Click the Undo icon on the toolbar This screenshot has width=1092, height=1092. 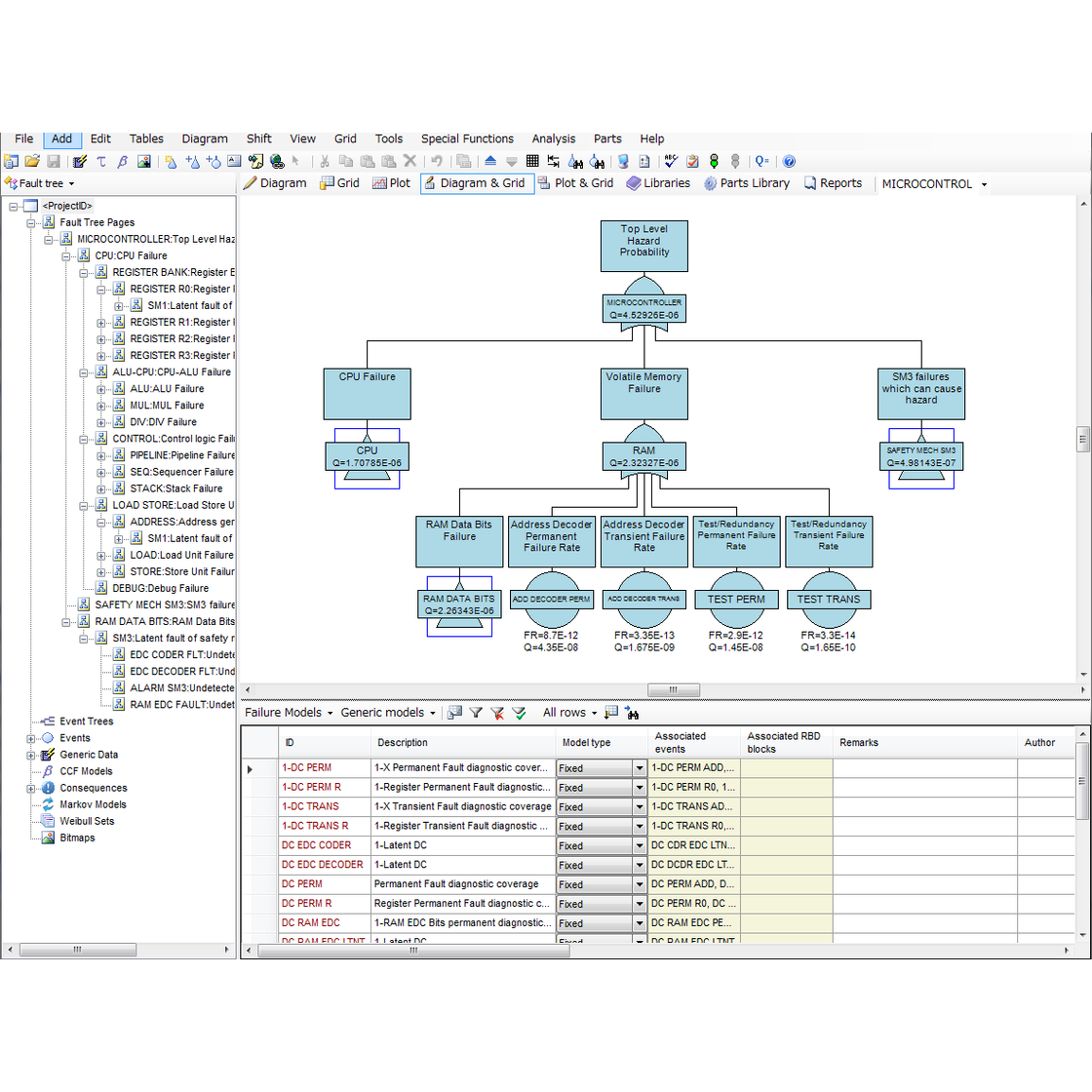pyautogui.click(x=436, y=161)
